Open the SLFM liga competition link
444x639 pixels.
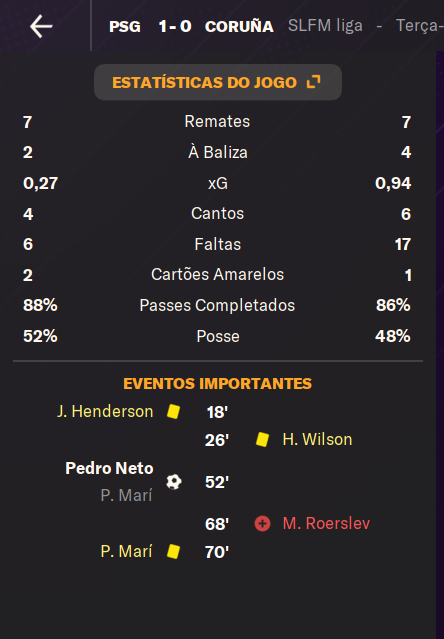click(x=325, y=26)
